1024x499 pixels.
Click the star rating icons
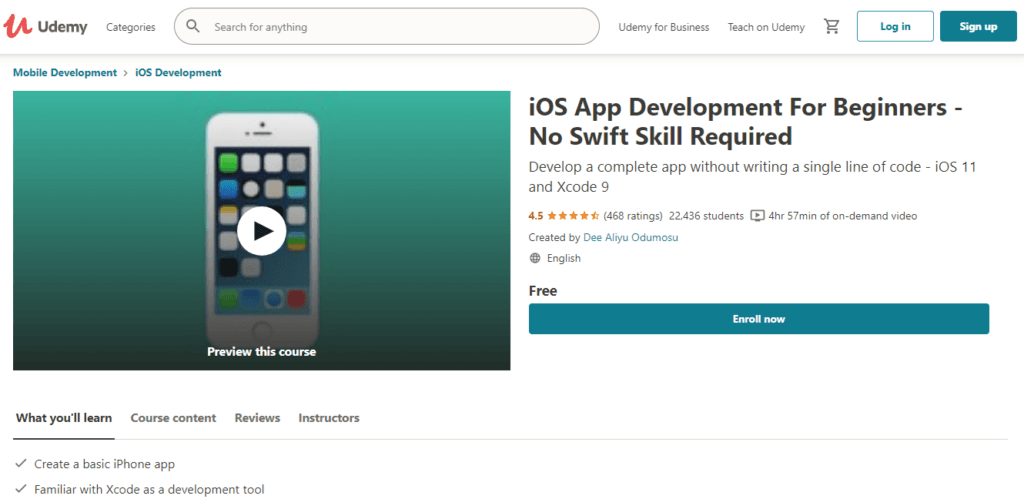(x=573, y=216)
